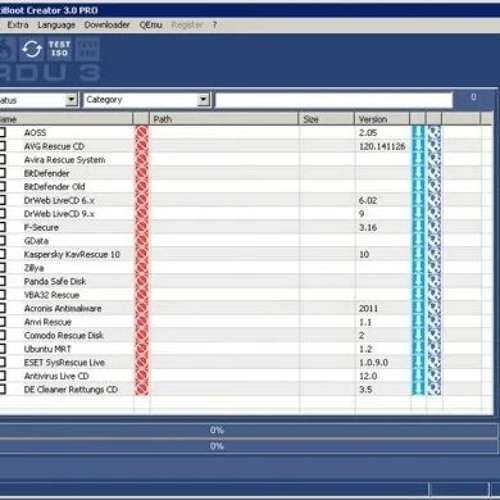Open the Language menu
Screen dimensions: 500x500
click(56, 25)
